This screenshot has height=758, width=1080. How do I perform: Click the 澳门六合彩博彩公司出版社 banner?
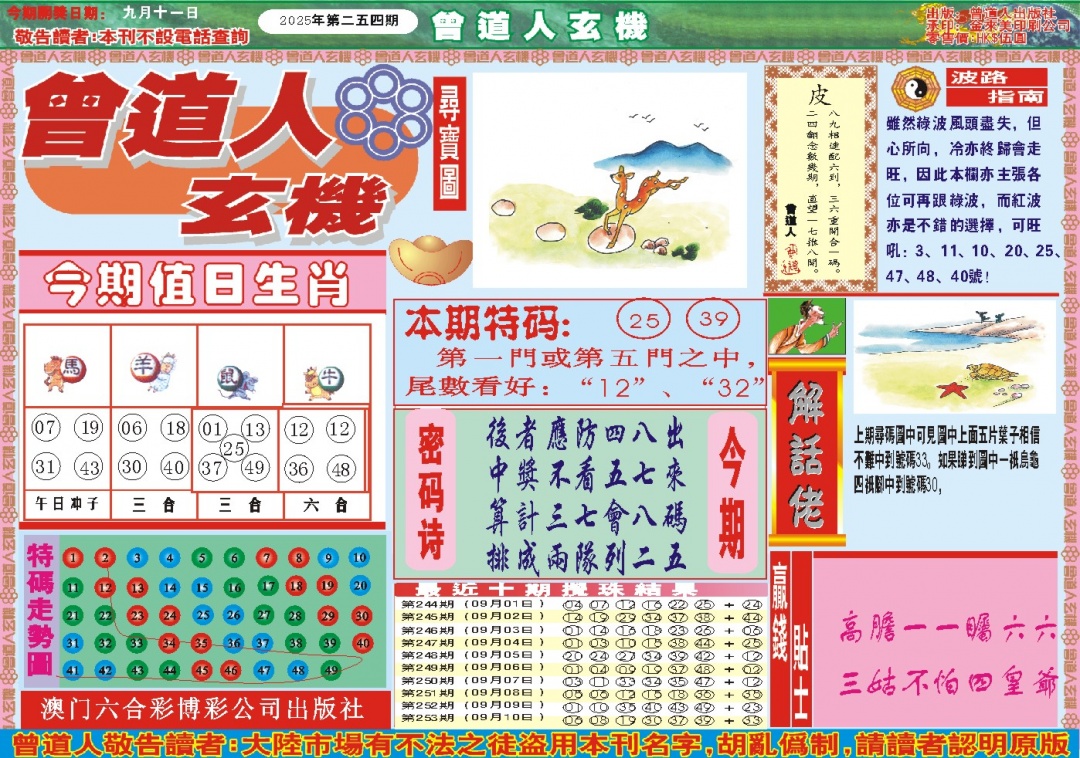point(203,711)
